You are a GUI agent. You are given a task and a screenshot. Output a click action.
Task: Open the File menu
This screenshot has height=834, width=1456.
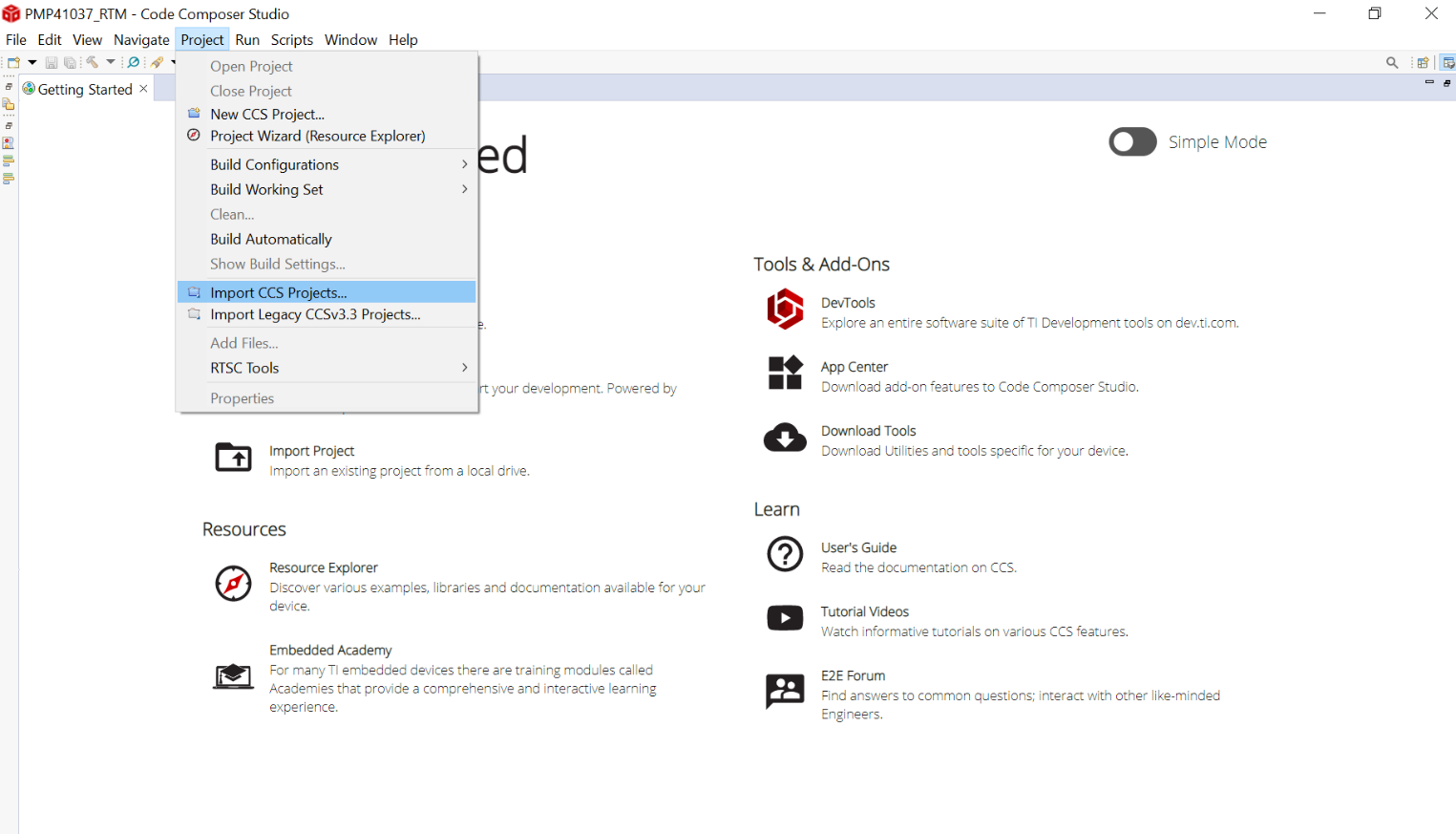(16, 39)
